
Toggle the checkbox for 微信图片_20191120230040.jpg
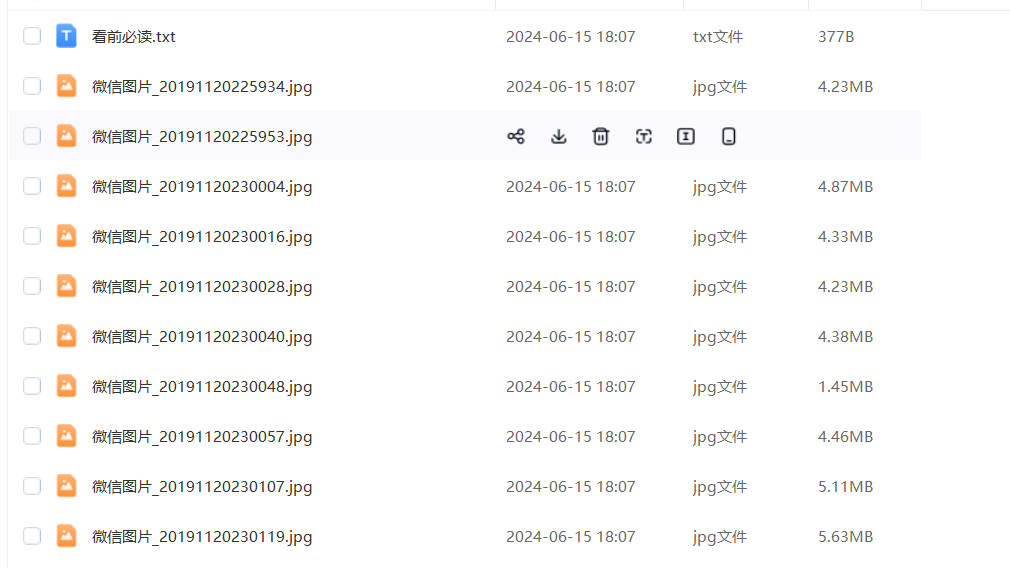[x=32, y=336]
